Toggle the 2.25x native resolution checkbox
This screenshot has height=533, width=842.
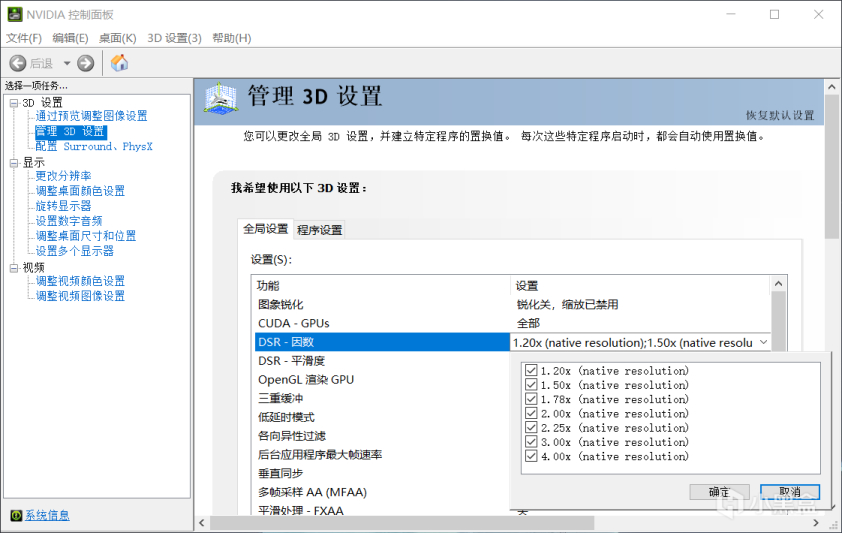(x=531, y=428)
